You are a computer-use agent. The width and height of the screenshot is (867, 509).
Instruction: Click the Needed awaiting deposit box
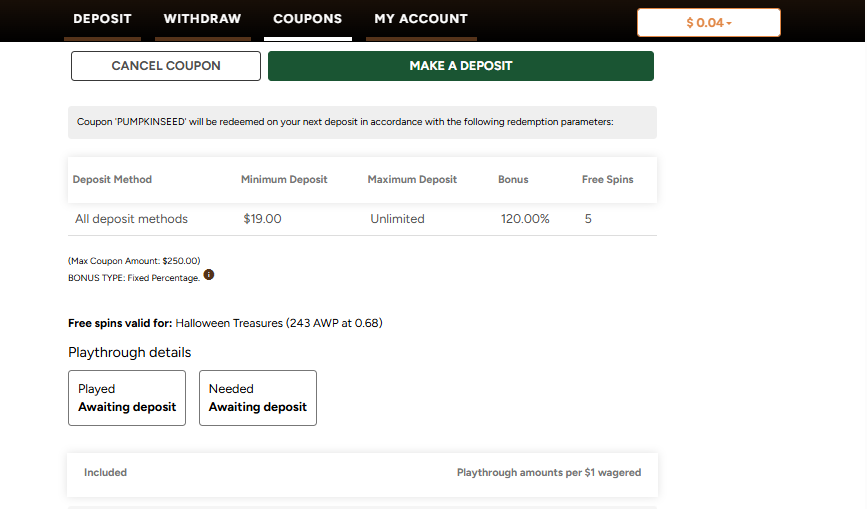(258, 398)
